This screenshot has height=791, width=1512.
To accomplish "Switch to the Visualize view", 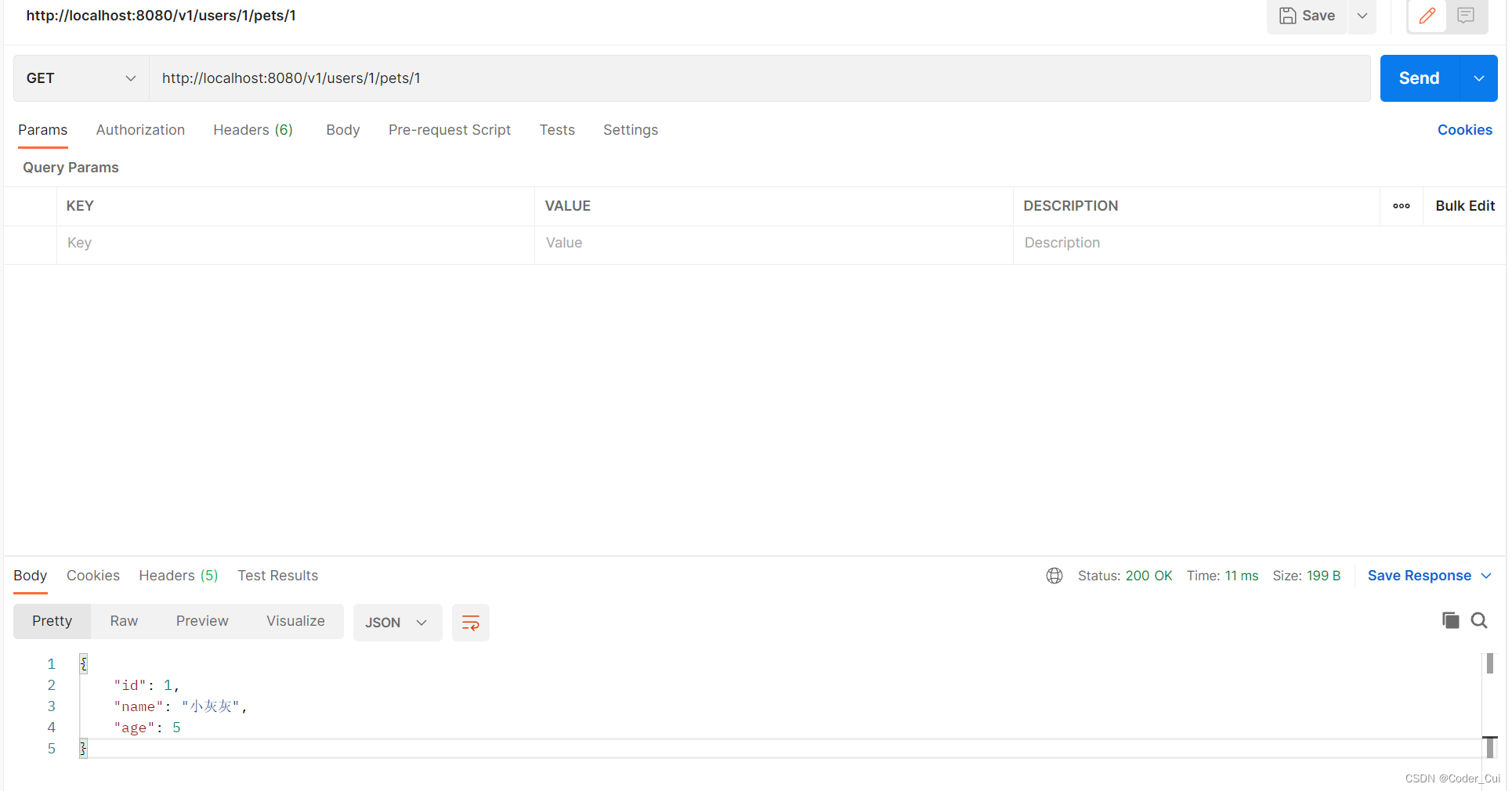I will coord(295,621).
